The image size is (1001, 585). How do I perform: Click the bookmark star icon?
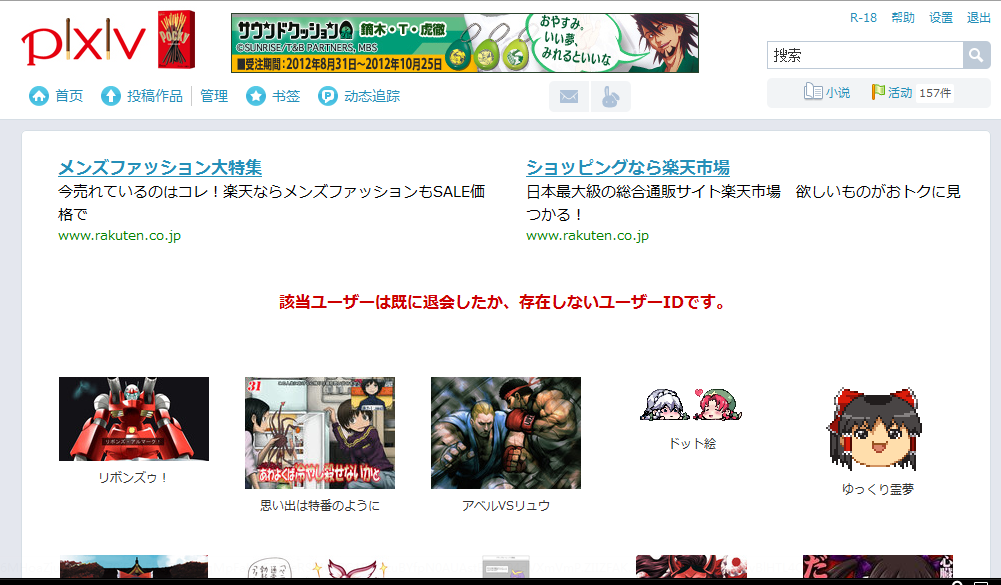256,96
